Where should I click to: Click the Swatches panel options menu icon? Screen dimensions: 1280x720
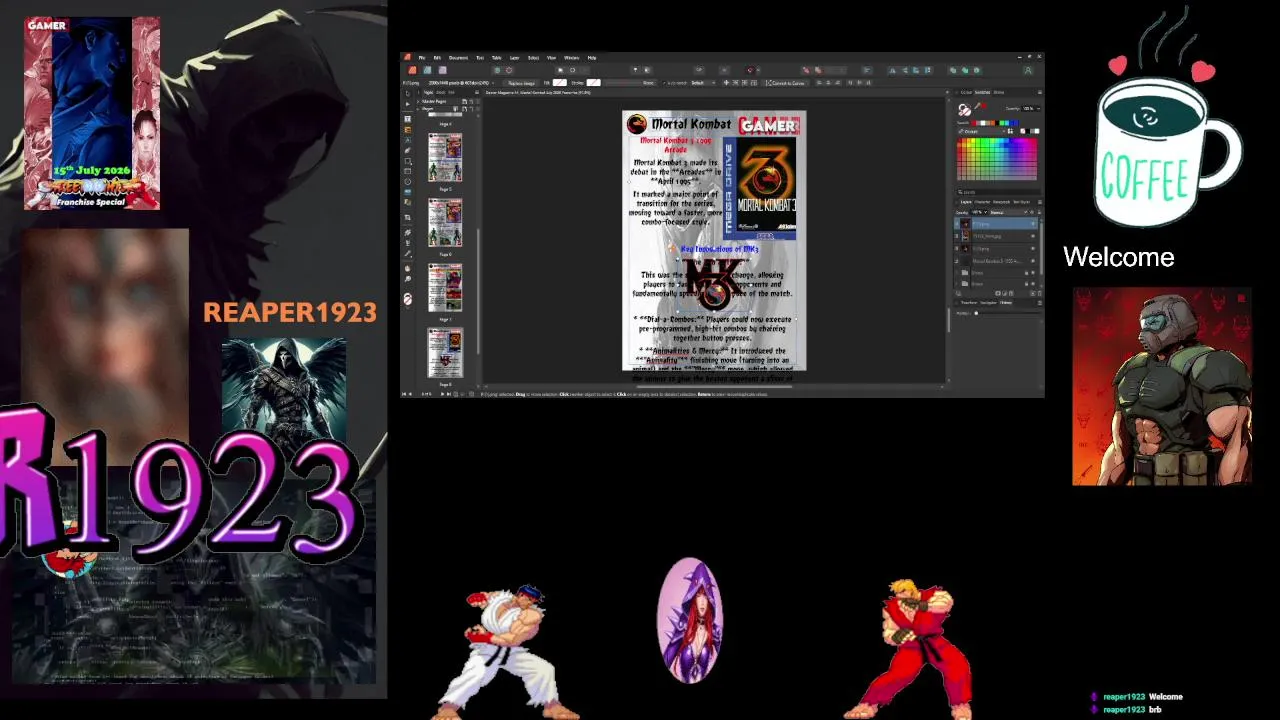point(1040,92)
